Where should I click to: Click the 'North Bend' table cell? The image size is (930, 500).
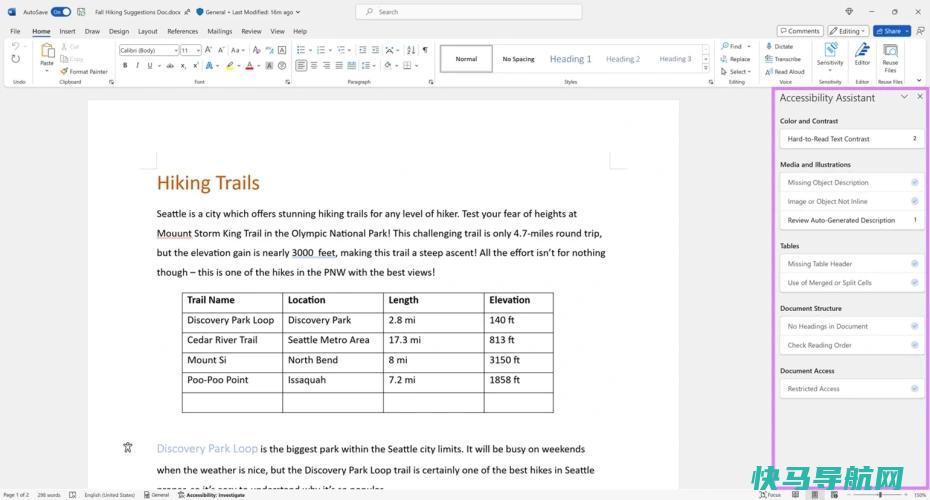(x=333, y=360)
